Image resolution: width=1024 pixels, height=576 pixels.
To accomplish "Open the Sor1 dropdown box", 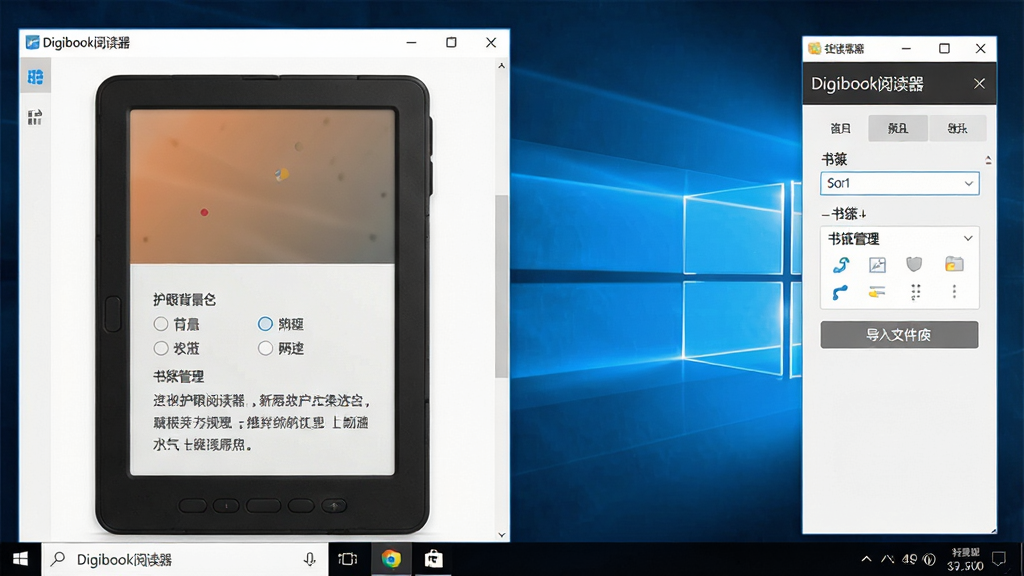I will [x=899, y=184].
